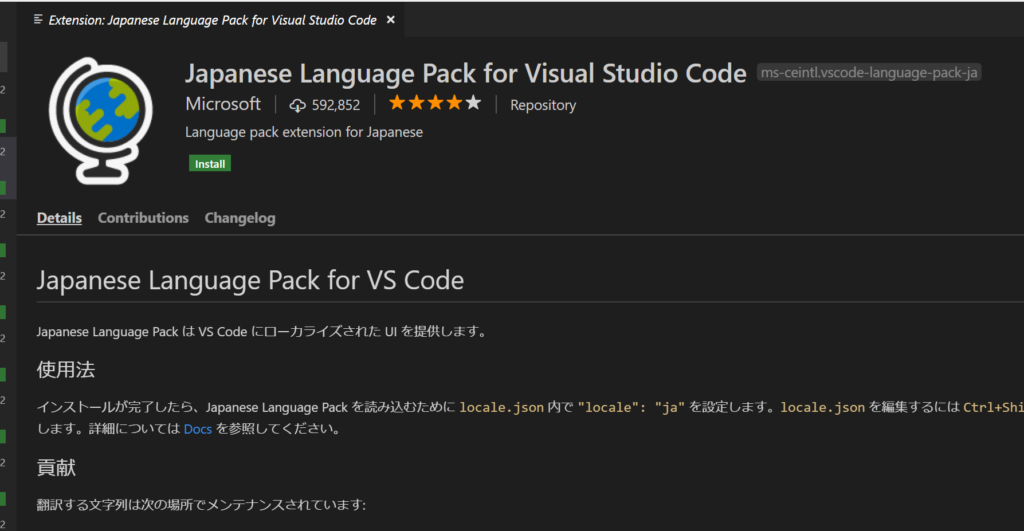Click the Microsoft publisher name
Image resolution: width=1024 pixels, height=531 pixels.
[x=223, y=104]
